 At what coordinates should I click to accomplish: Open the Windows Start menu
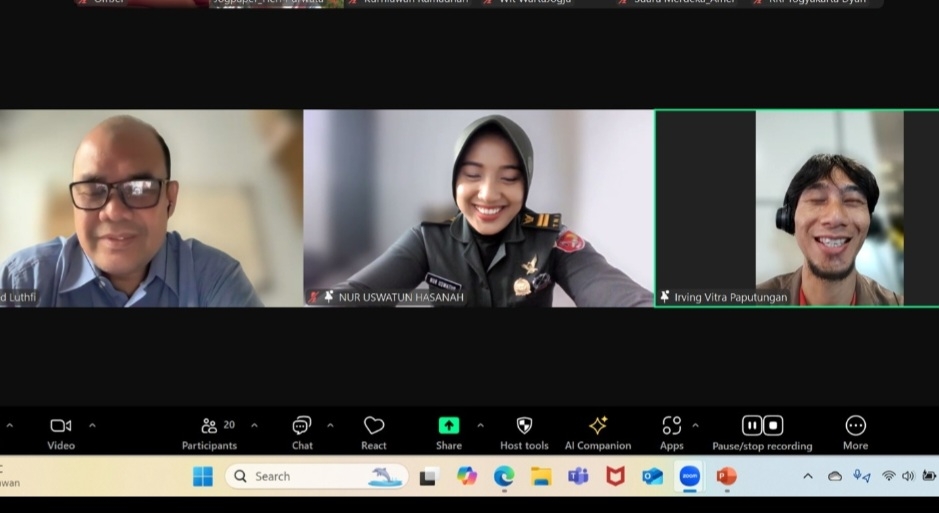(203, 476)
